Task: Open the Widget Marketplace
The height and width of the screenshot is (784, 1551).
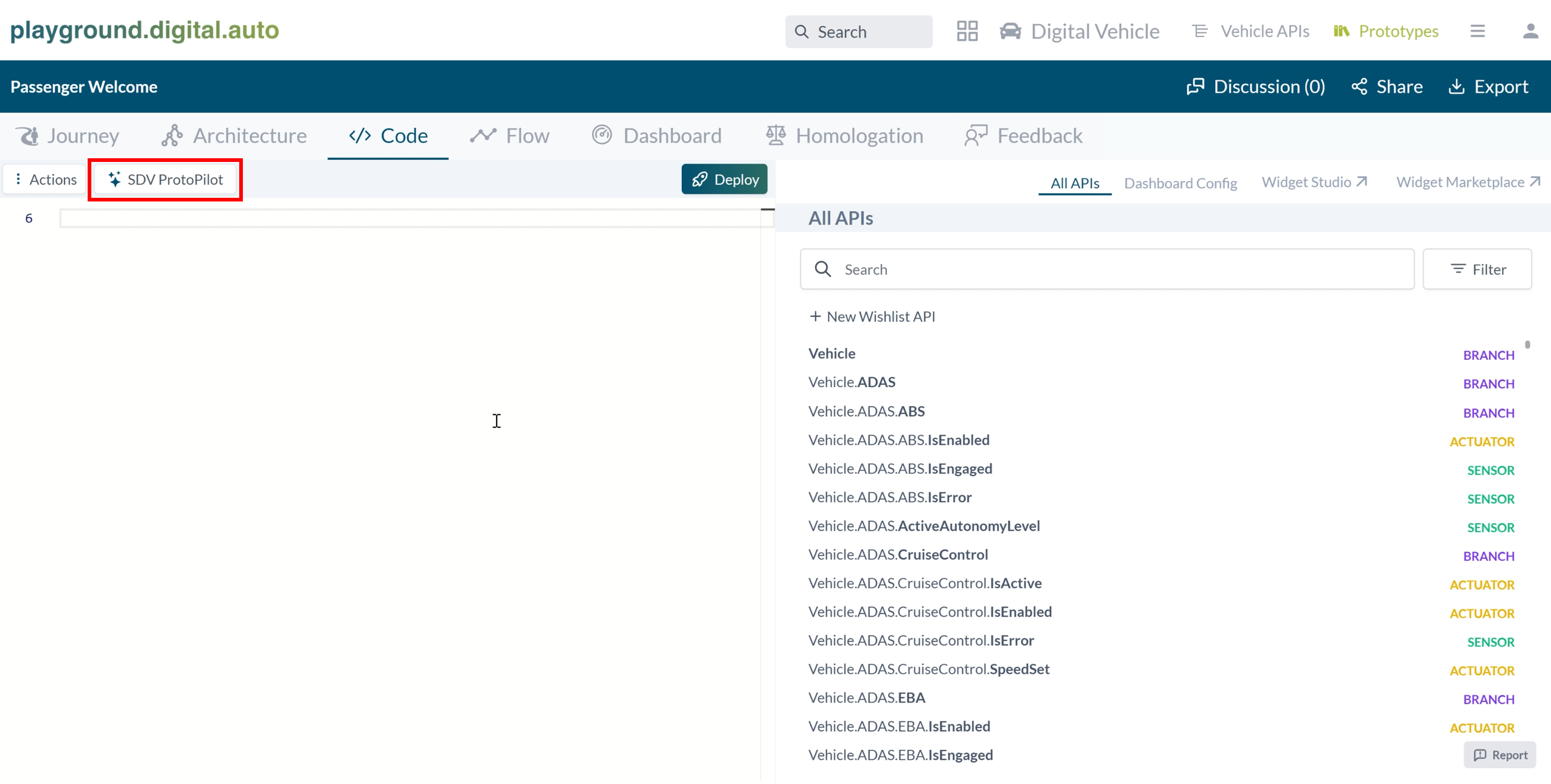Action: (1467, 181)
